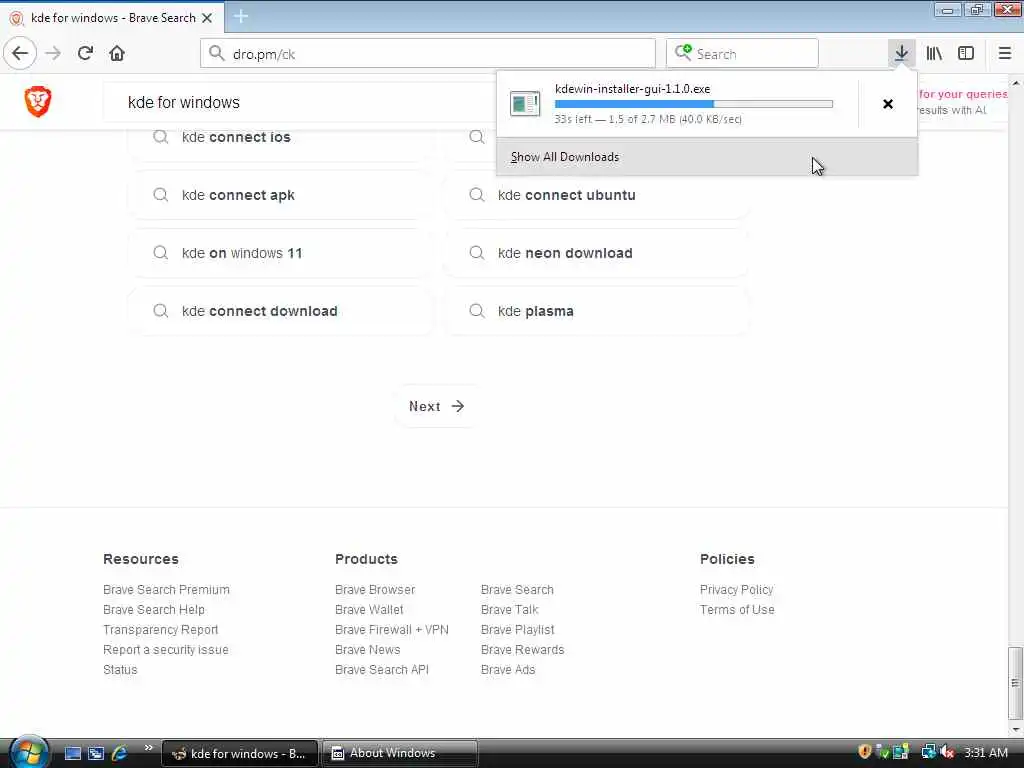Open the Status footer link
Image resolution: width=1024 pixels, height=768 pixels.
click(x=120, y=670)
